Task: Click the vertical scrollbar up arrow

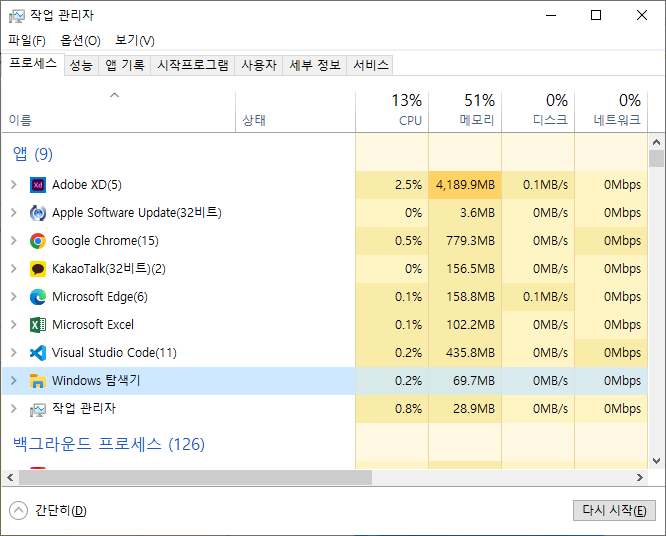Action: [656, 142]
